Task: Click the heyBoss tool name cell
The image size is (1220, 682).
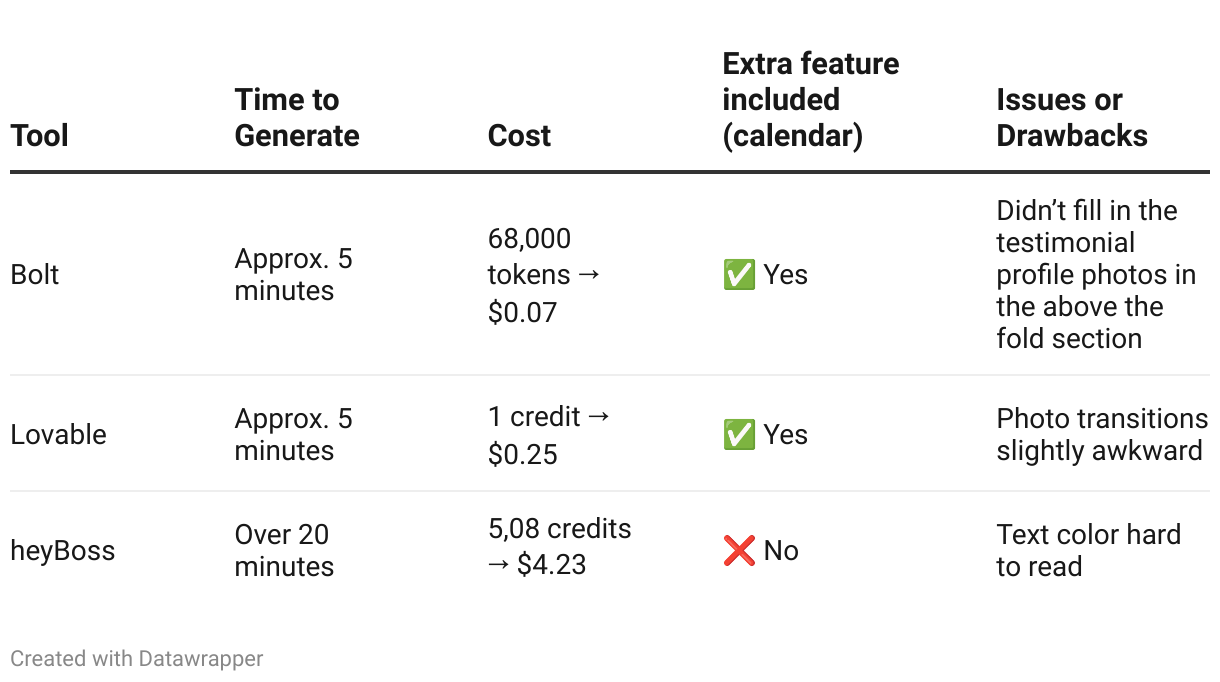Action: tap(63, 551)
